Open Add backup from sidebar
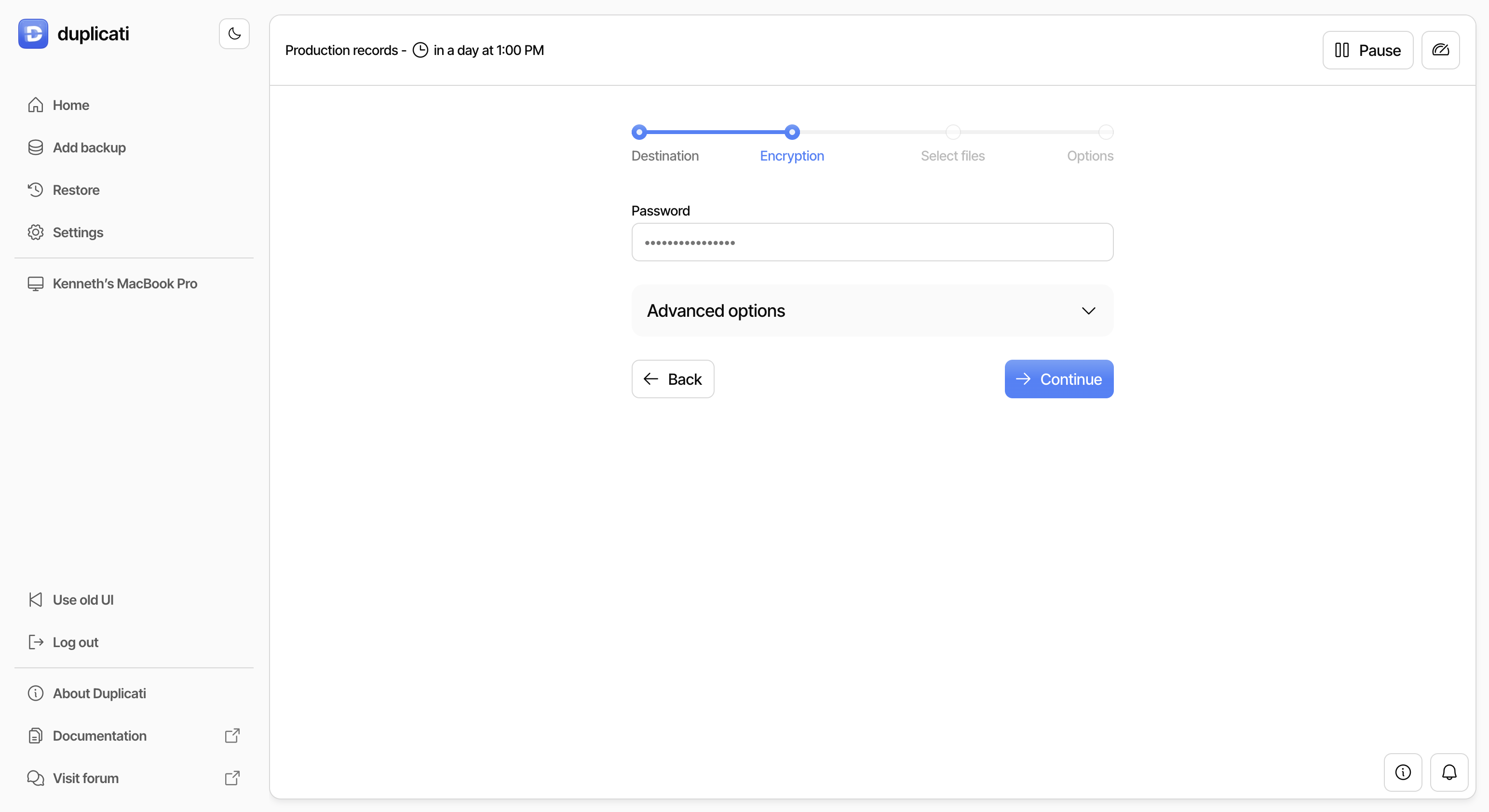The height and width of the screenshot is (812, 1489). tap(89, 148)
